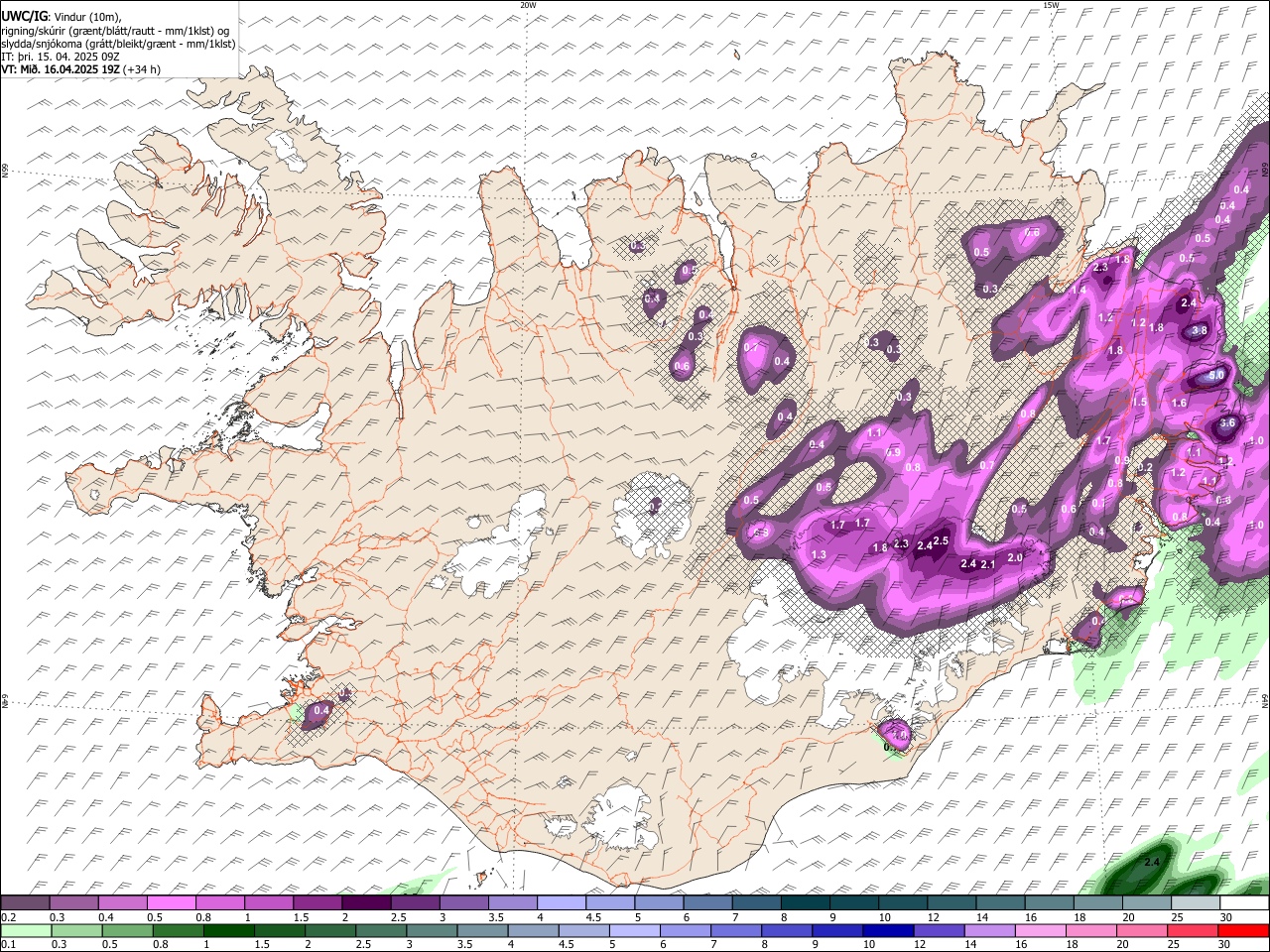Click the '0.1' label in the bottom legend row
Screen dimensions: 1270x952
(7, 944)
